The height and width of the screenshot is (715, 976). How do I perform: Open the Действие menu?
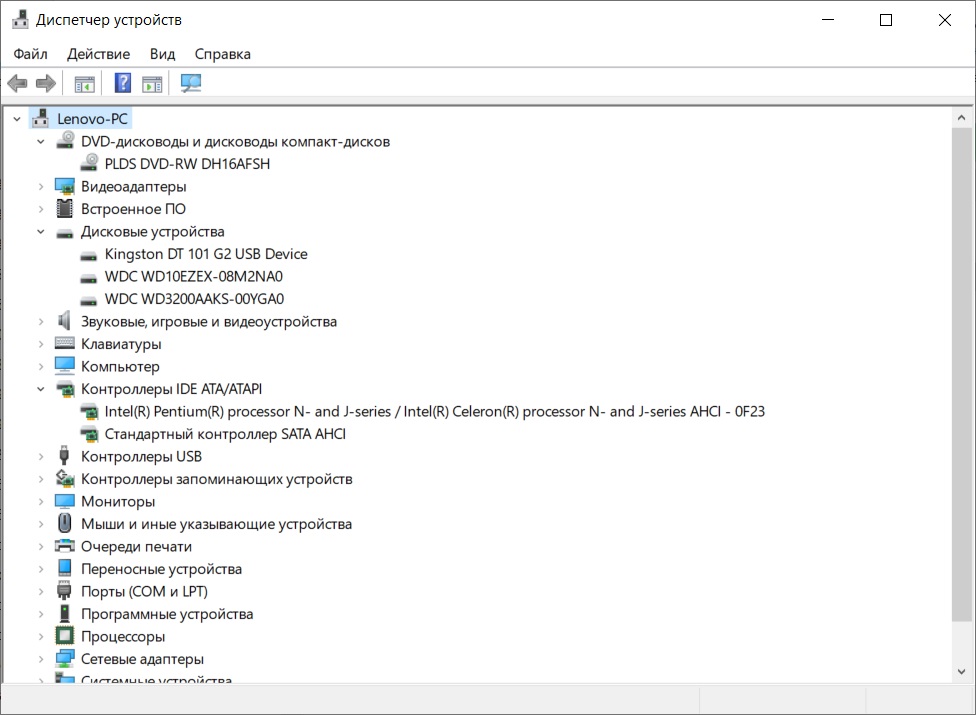tap(98, 54)
